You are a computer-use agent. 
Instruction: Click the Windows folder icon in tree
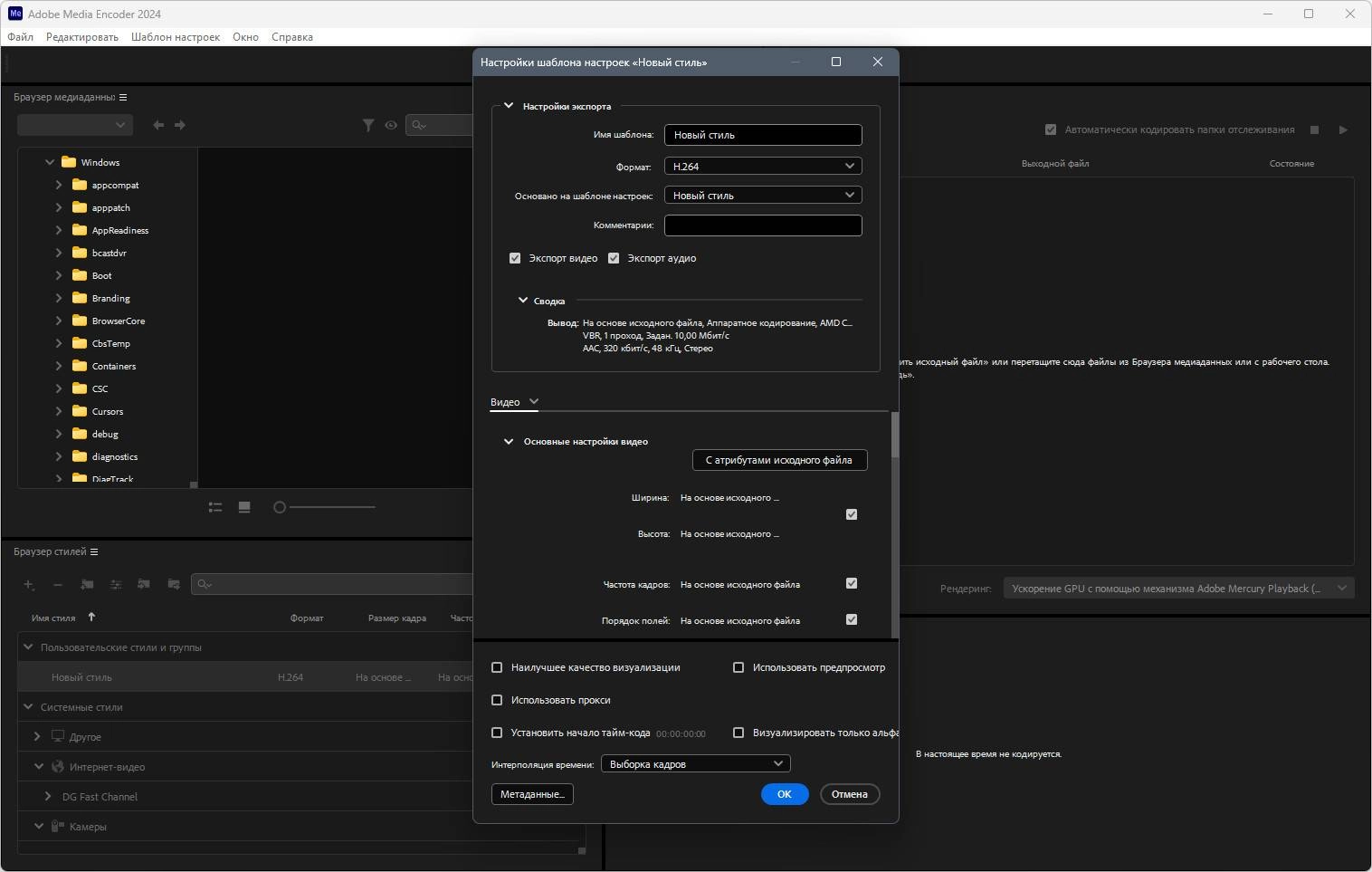(x=69, y=162)
